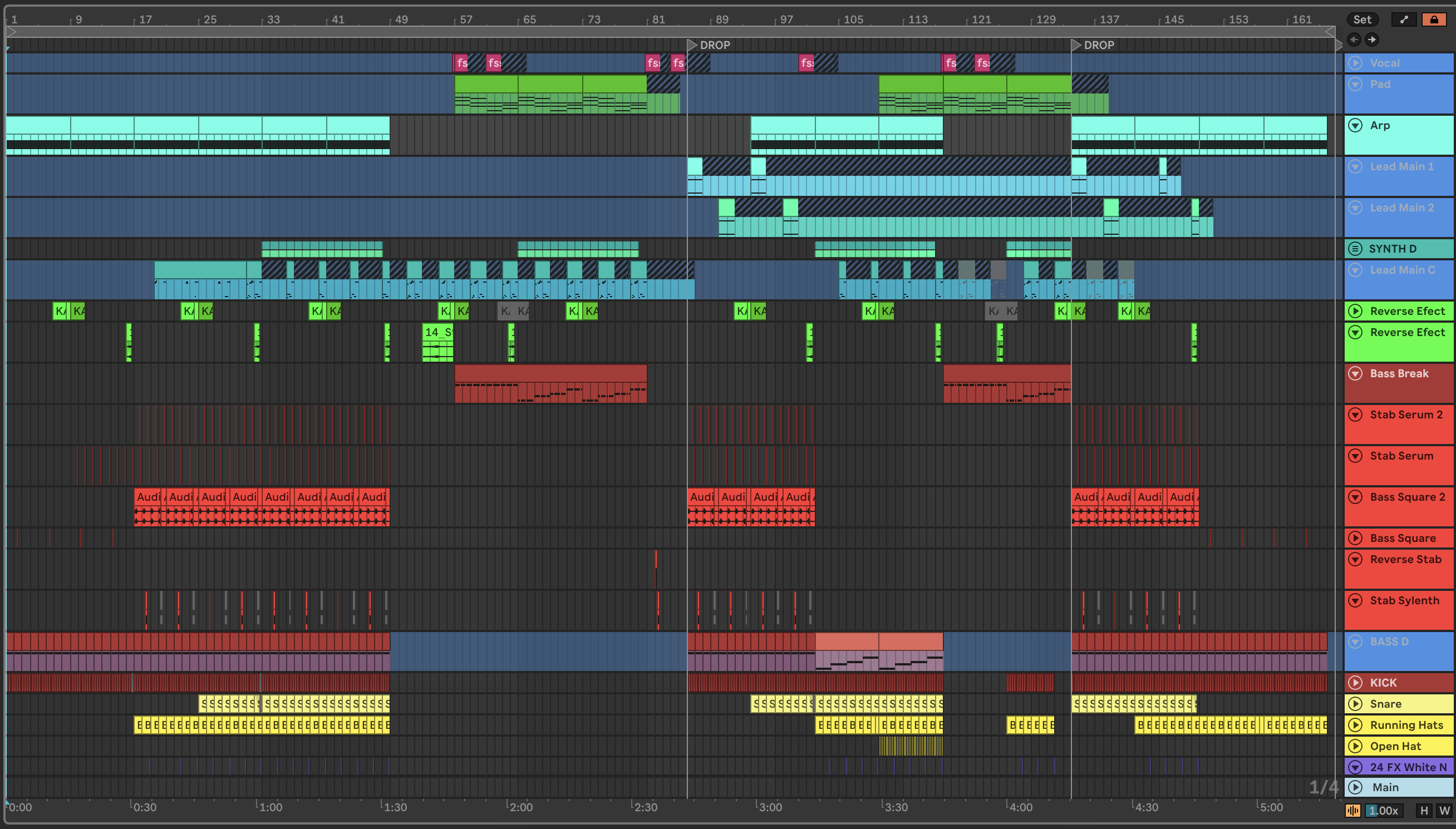Select the Stab Sylenth track header
The image size is (1456, 829).
click(x=1404, y=601)
